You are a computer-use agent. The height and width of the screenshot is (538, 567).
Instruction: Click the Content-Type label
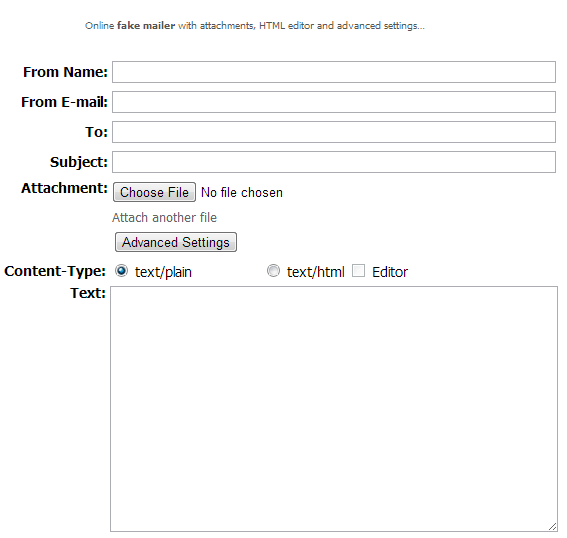[x=55, y=271]
